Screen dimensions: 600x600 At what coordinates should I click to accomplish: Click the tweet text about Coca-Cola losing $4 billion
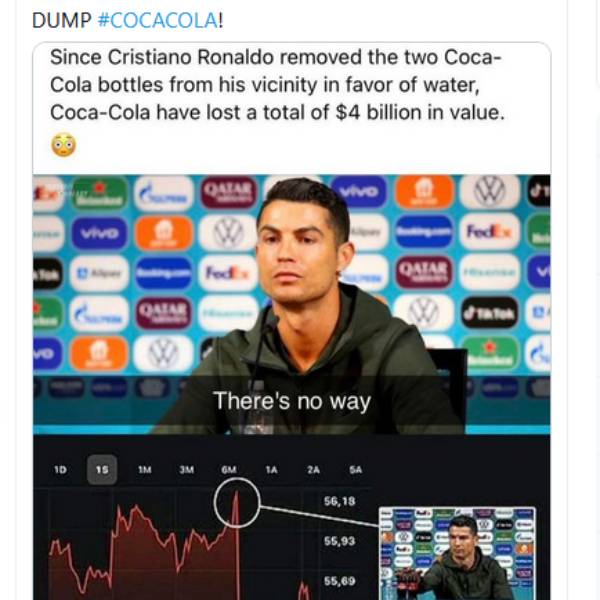tap(280, 84)
